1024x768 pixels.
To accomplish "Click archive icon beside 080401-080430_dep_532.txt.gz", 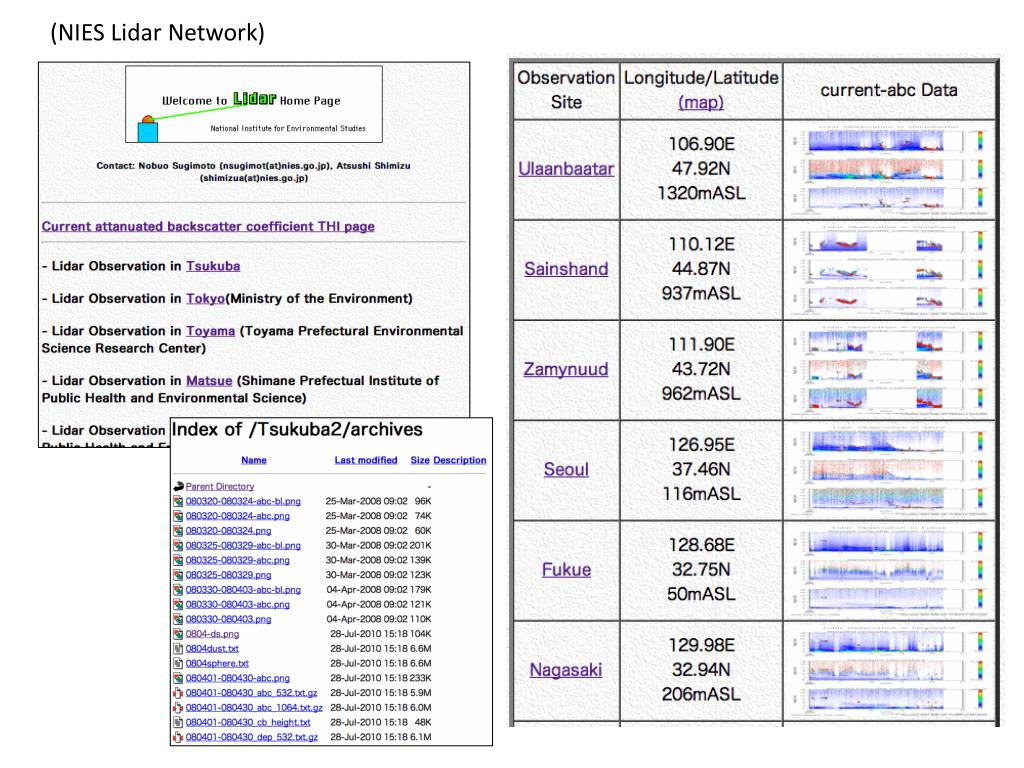I will 178,737.
